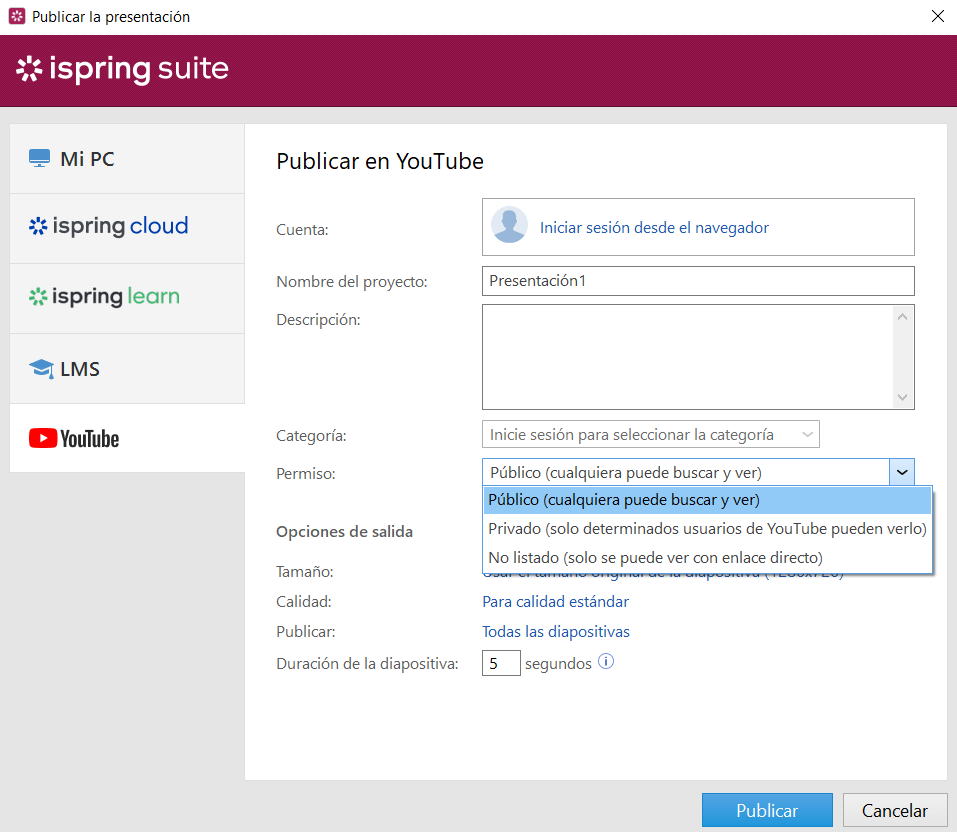Click the iSpring Suite logo in the header
Viewport: 957px width, 832px height.
(x=120, y=70)
